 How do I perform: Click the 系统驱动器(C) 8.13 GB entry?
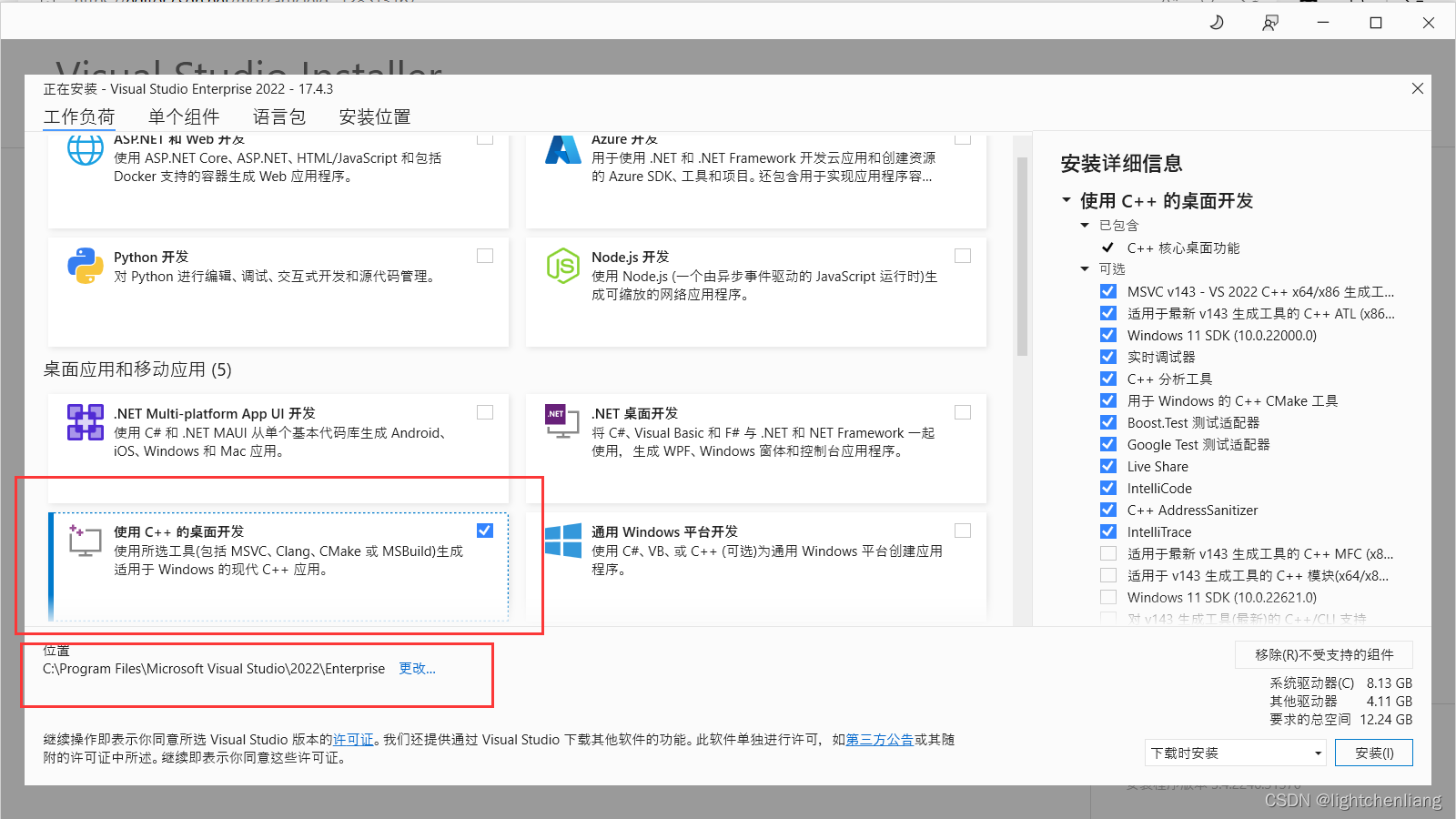click(x=1341, y=682)
